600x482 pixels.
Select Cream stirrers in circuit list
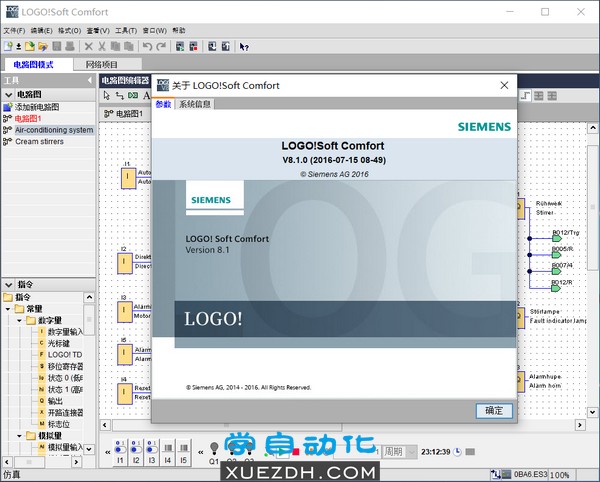(39, 142)
